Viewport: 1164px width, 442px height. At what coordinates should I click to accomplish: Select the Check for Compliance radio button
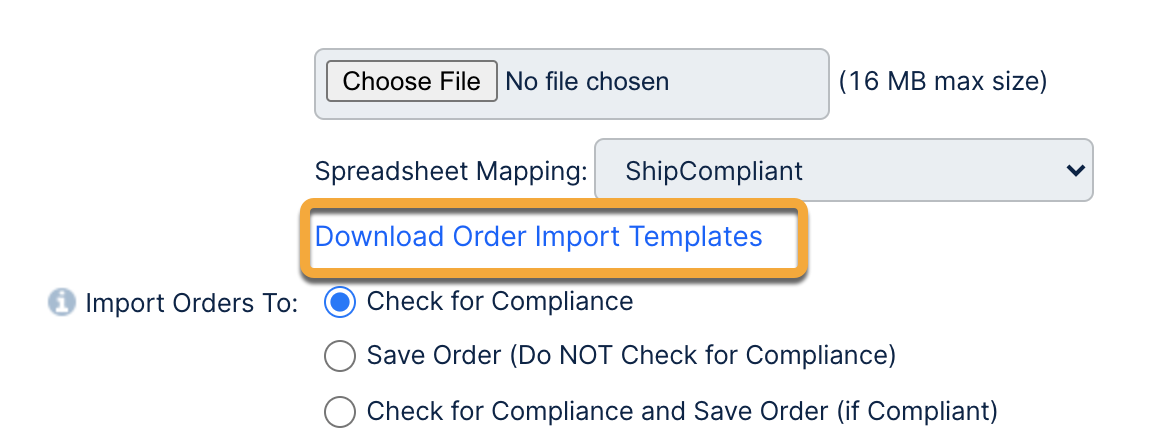click(340, 301)
